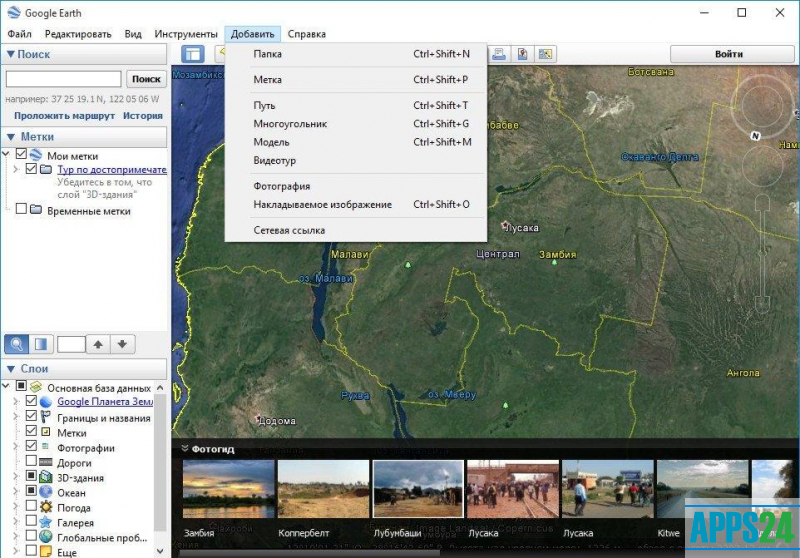Click the Temporary Places folder icon
Screen dimensions: 800x558
(x=36, y=210)
